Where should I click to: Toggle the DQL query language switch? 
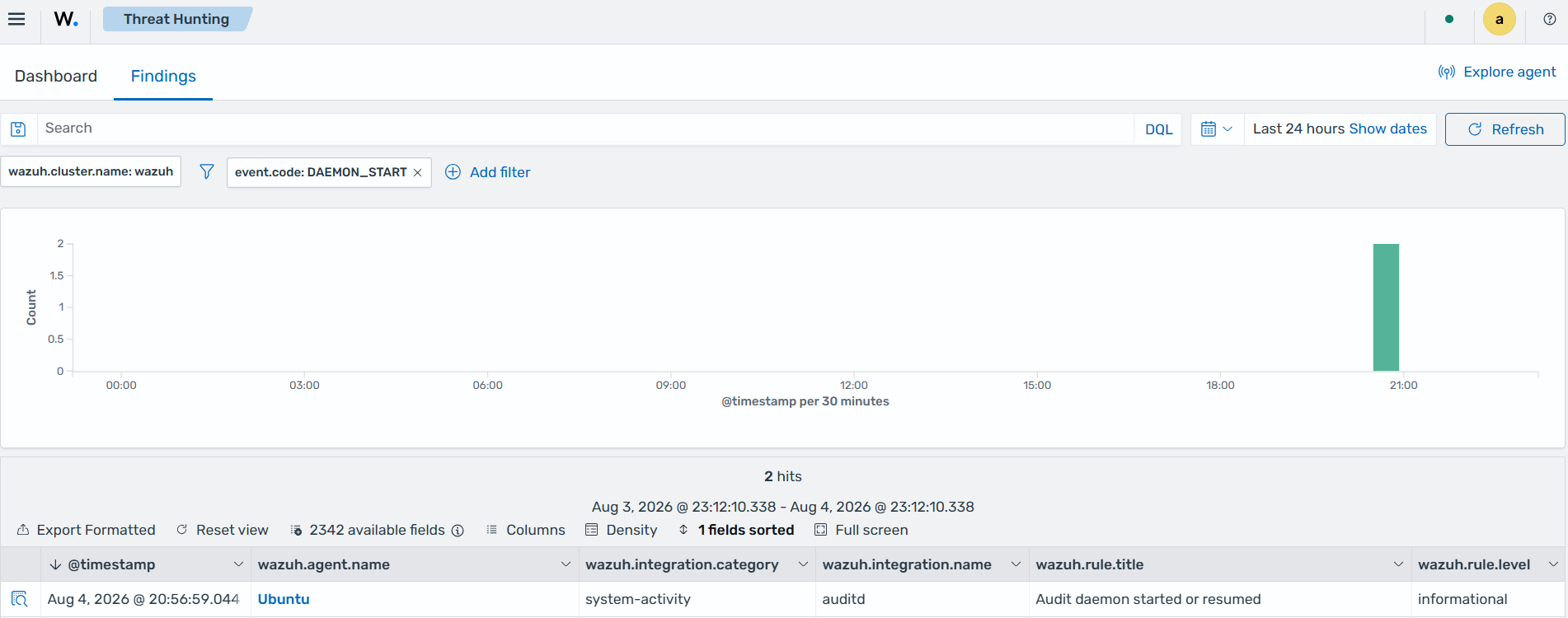pyautogui.click(x=1158, y=129)
